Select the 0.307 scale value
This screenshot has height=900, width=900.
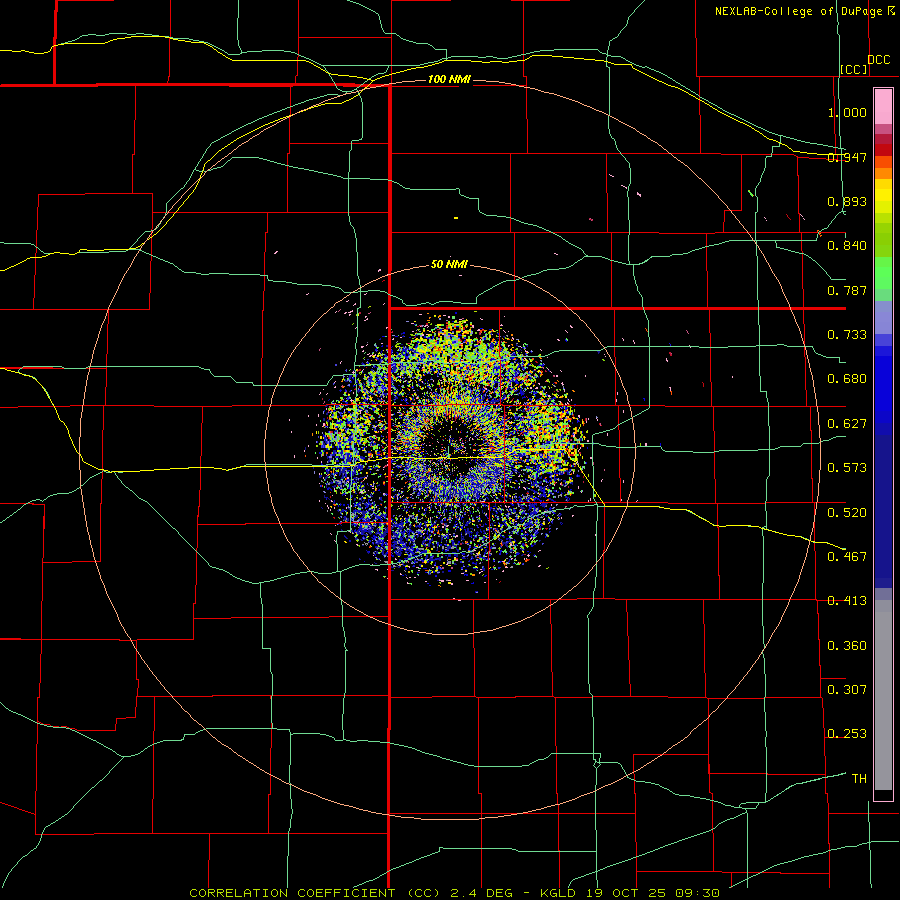847,690
